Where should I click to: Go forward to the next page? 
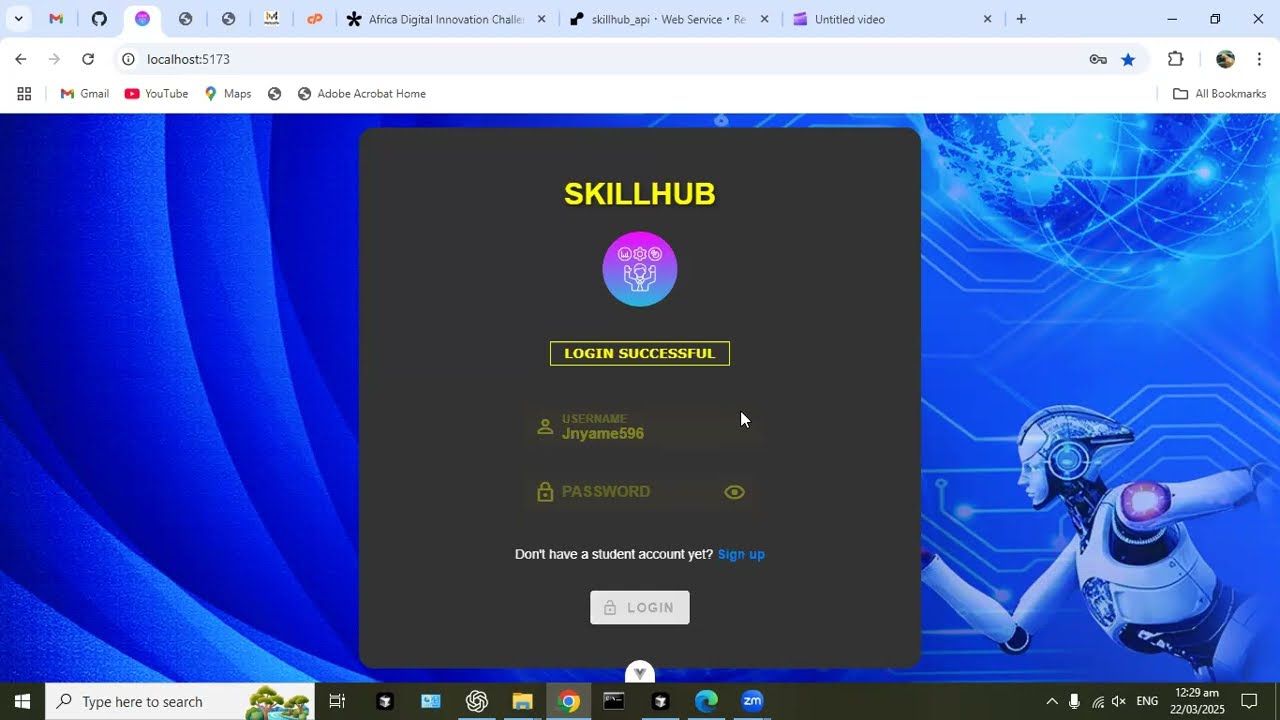click(54, 59)
